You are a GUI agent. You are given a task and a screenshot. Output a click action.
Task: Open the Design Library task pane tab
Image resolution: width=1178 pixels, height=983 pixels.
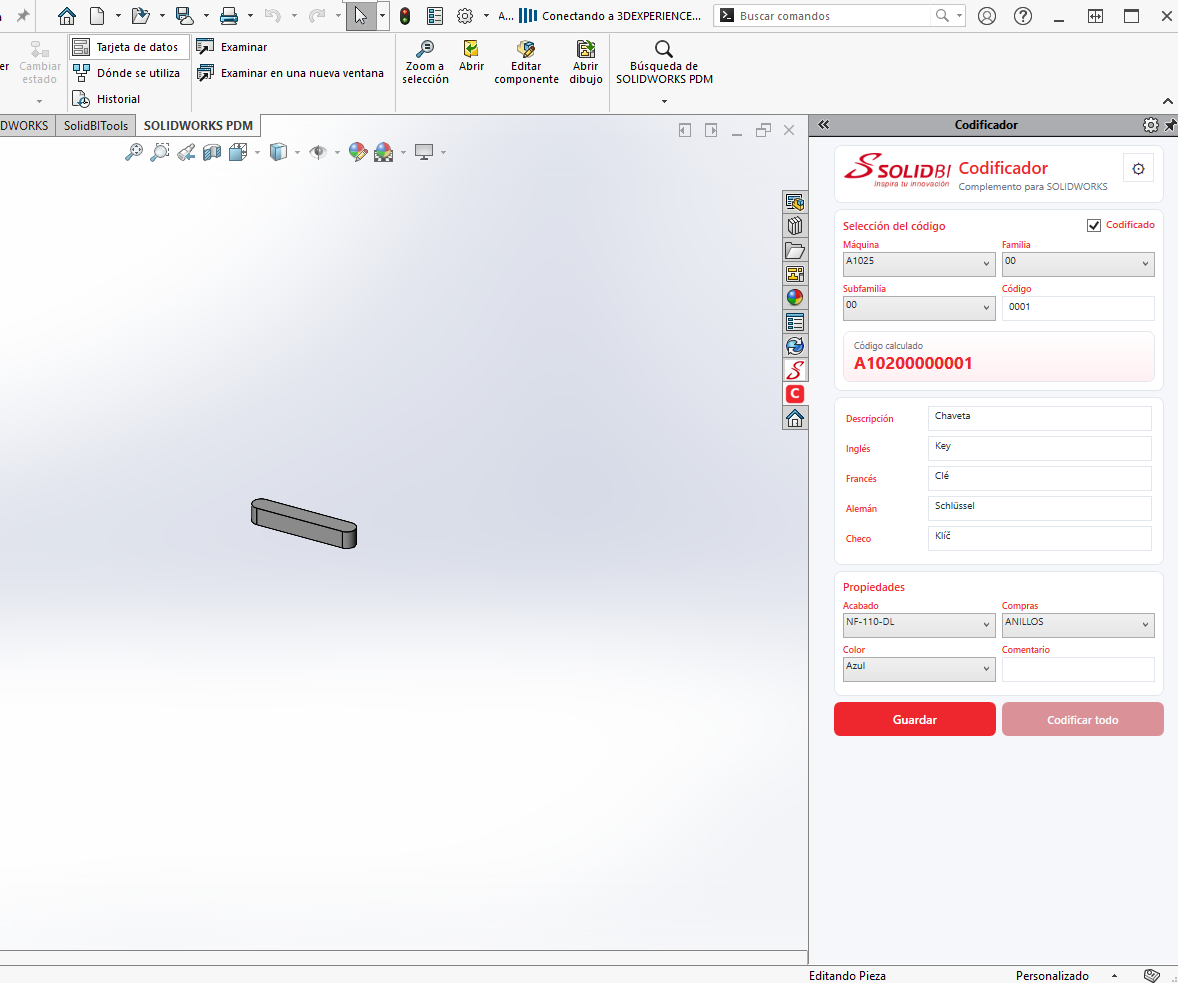click(795, 226)
